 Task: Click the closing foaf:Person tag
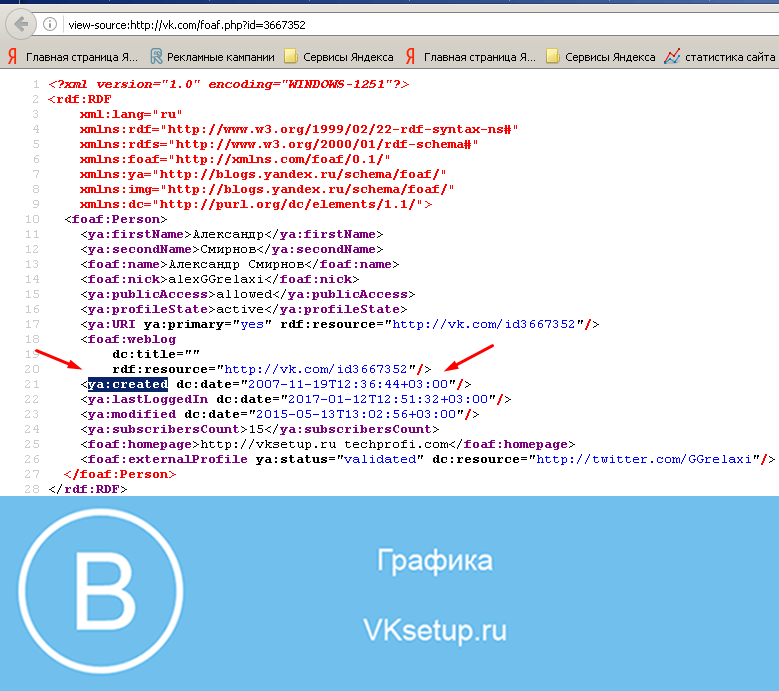click(x=120, y=474)
